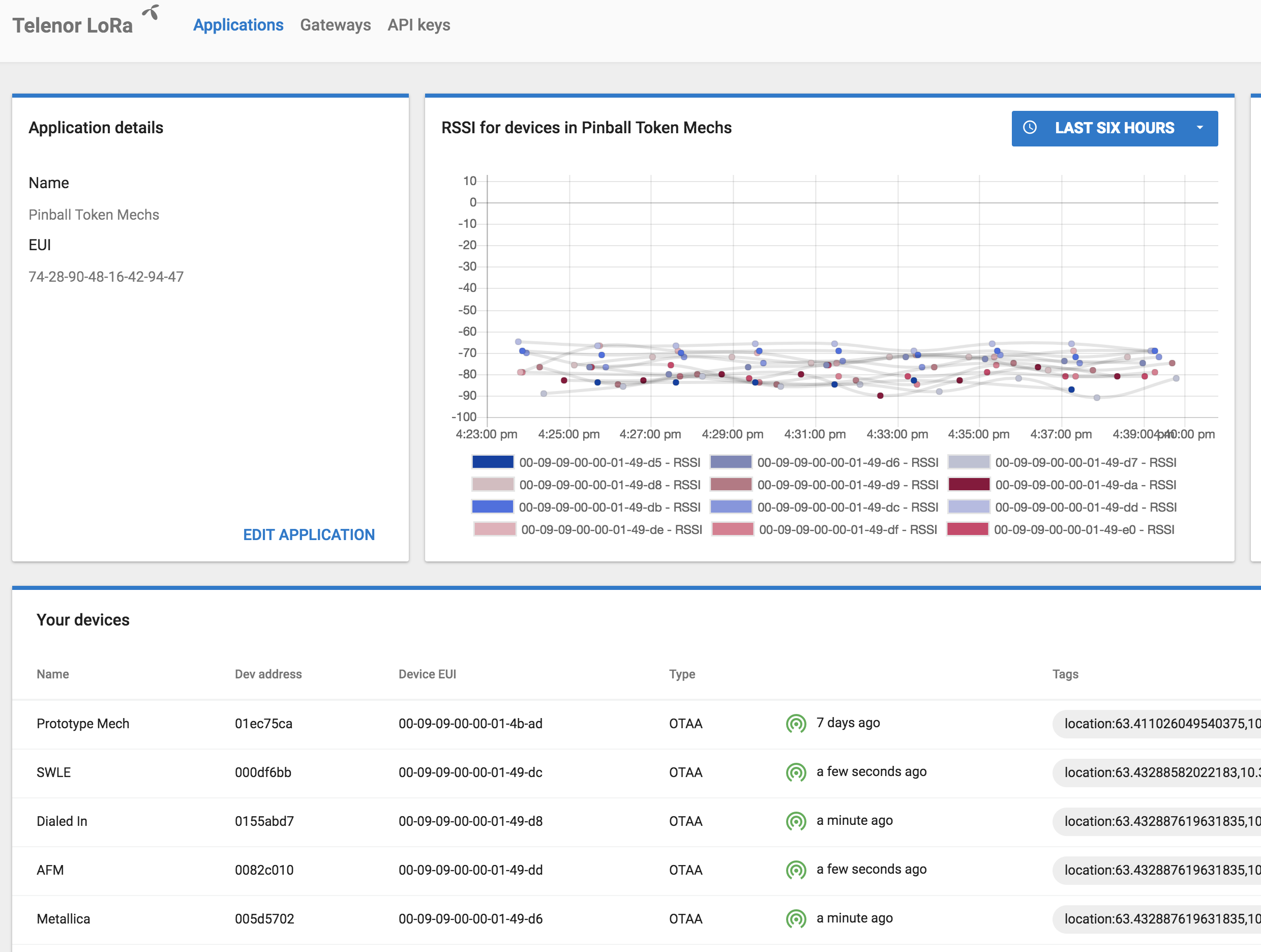Open the Metallica device row
This screenshot has width=1261, height=952.
coord(636,919)
